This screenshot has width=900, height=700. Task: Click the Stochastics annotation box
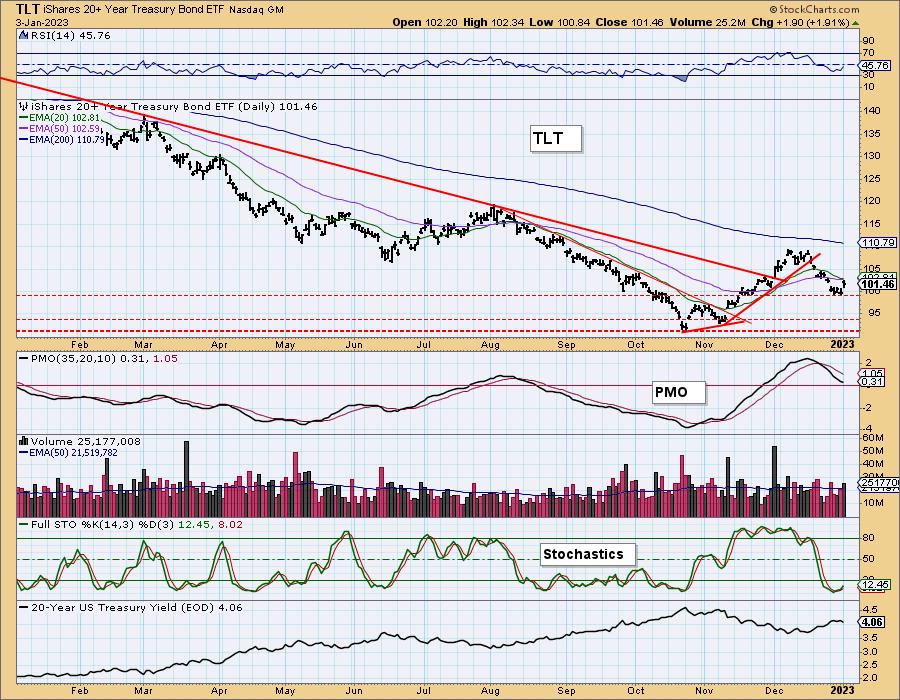coord(588,554)
